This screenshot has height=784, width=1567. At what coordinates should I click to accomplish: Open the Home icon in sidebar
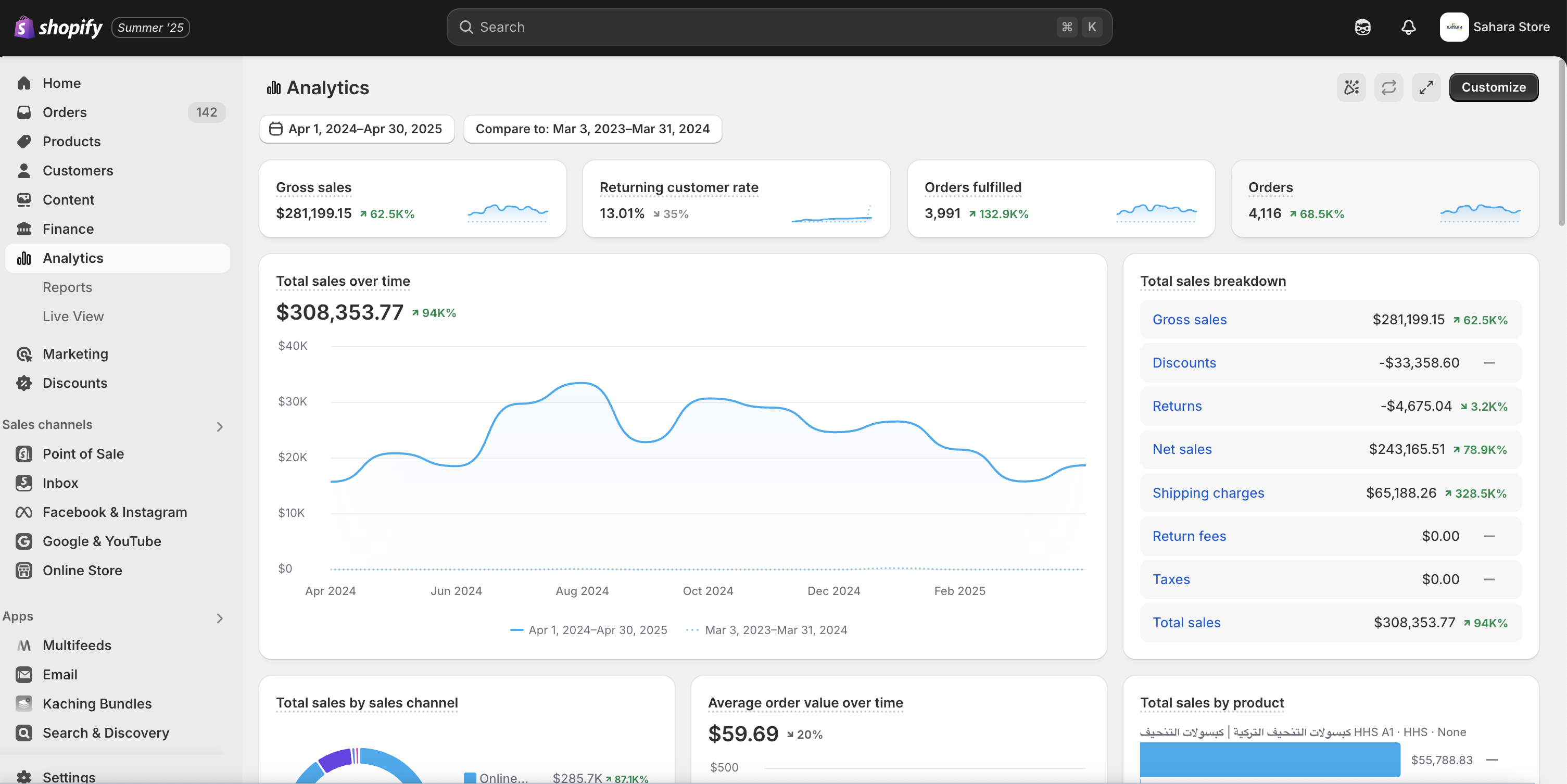click(x=24, y=83)
